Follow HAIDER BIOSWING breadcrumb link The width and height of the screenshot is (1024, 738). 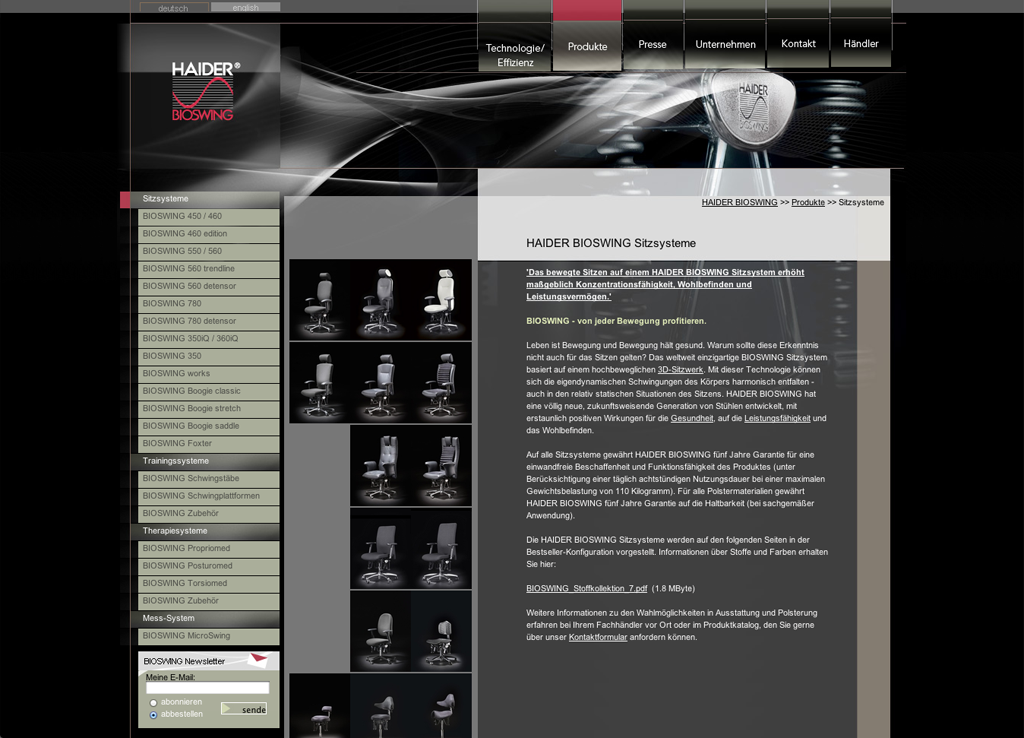click(739, 202)
